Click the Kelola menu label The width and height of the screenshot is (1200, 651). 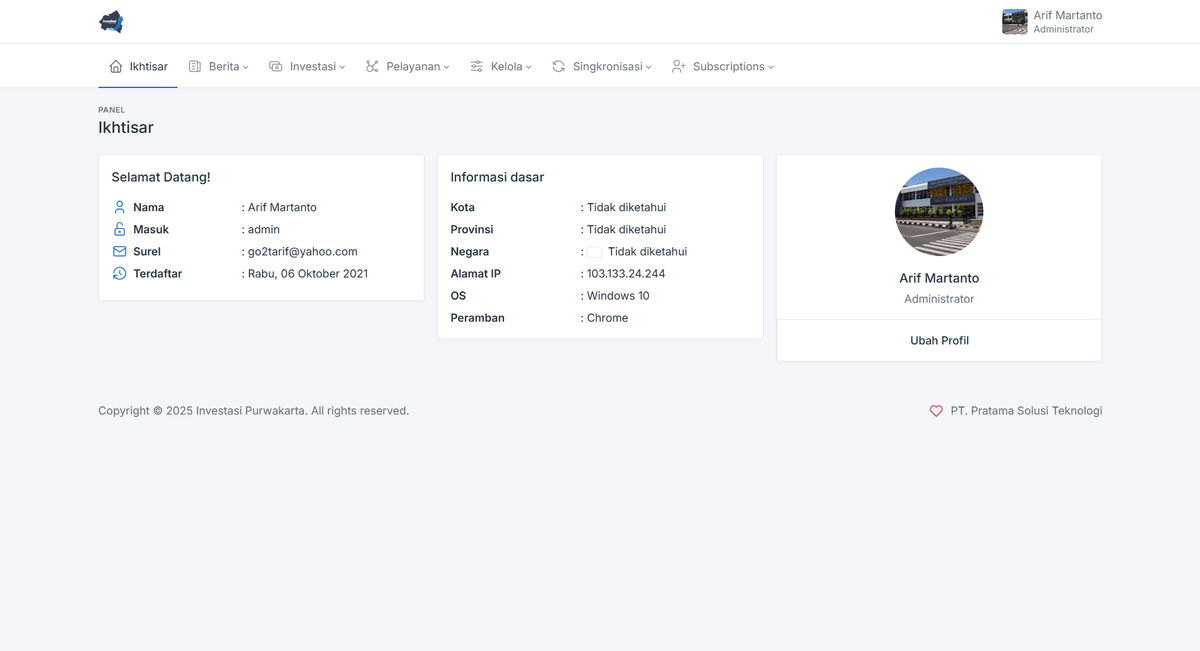point(507,66)
